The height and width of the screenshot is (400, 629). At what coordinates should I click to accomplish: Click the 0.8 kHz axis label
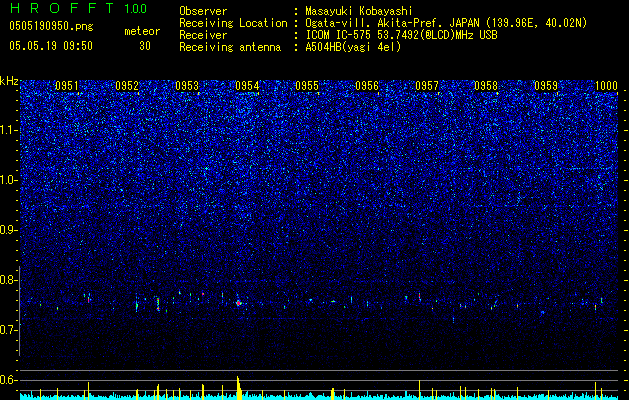8,280
